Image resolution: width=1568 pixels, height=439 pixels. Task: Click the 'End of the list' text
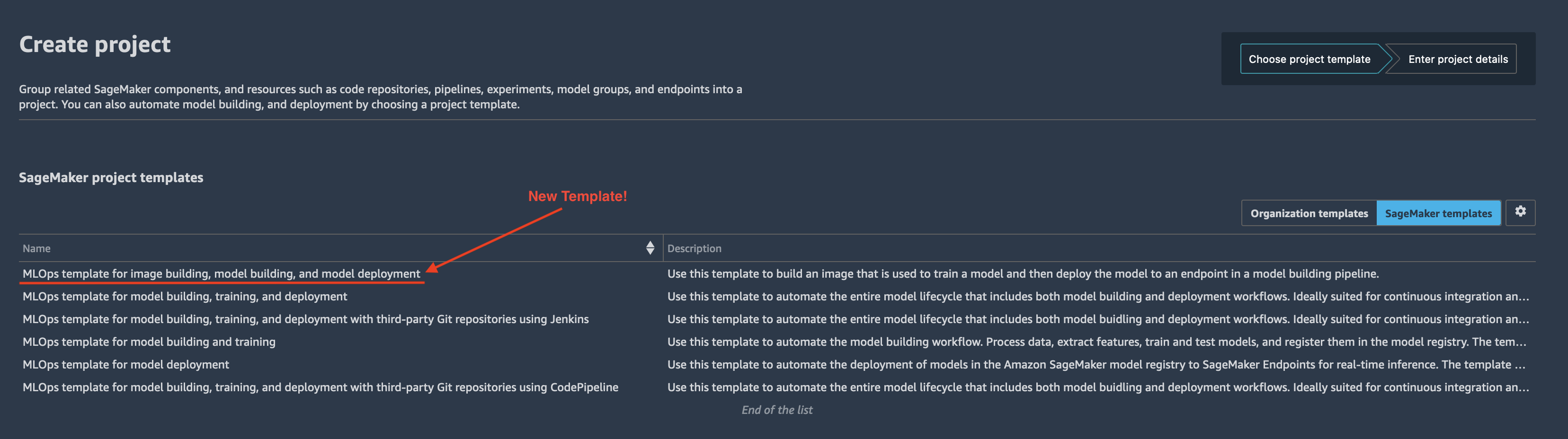pos(777,411)
